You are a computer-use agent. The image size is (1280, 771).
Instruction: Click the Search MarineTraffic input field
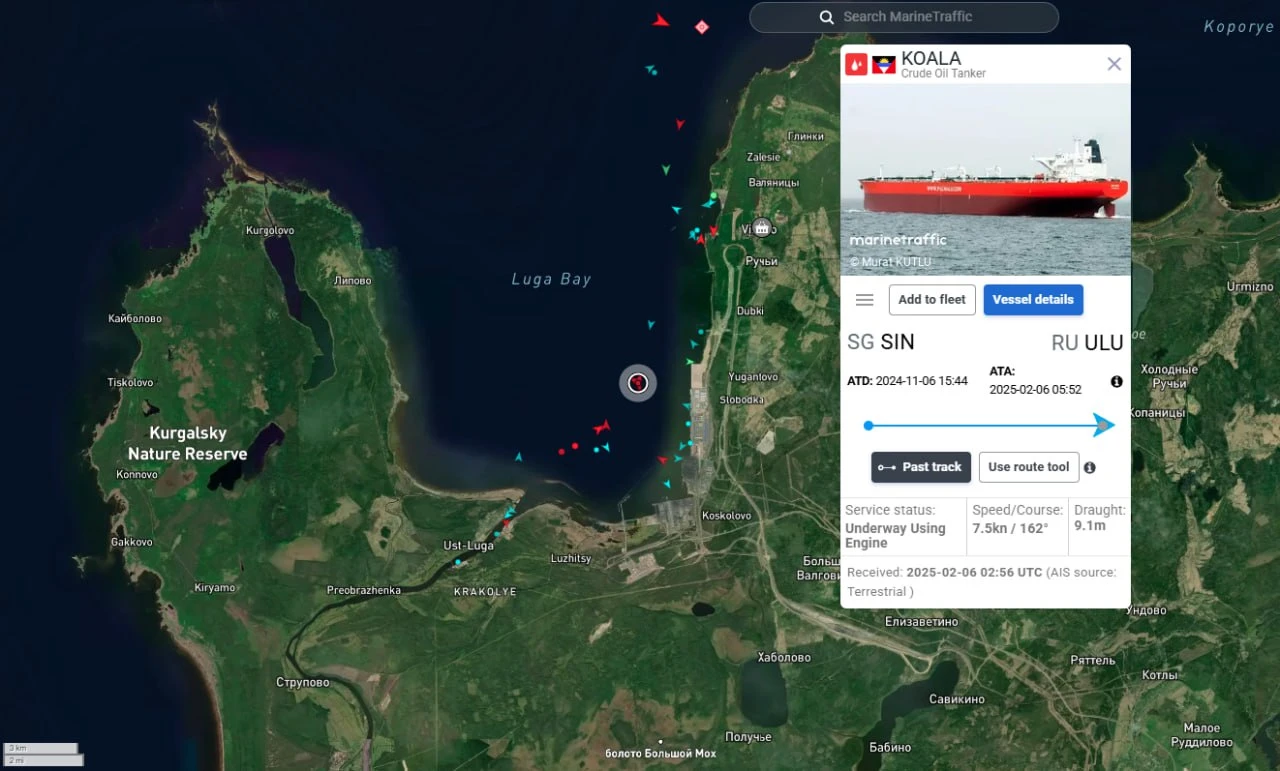point(904,17)
